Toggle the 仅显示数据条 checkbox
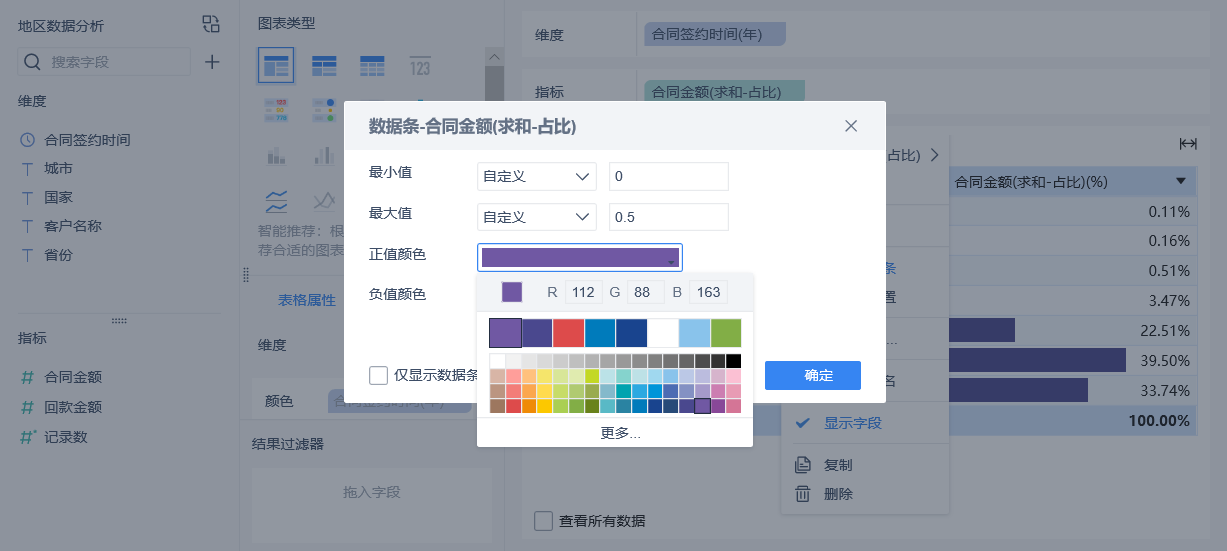This screenshot has width=1227, height=551. coord(379,375)
